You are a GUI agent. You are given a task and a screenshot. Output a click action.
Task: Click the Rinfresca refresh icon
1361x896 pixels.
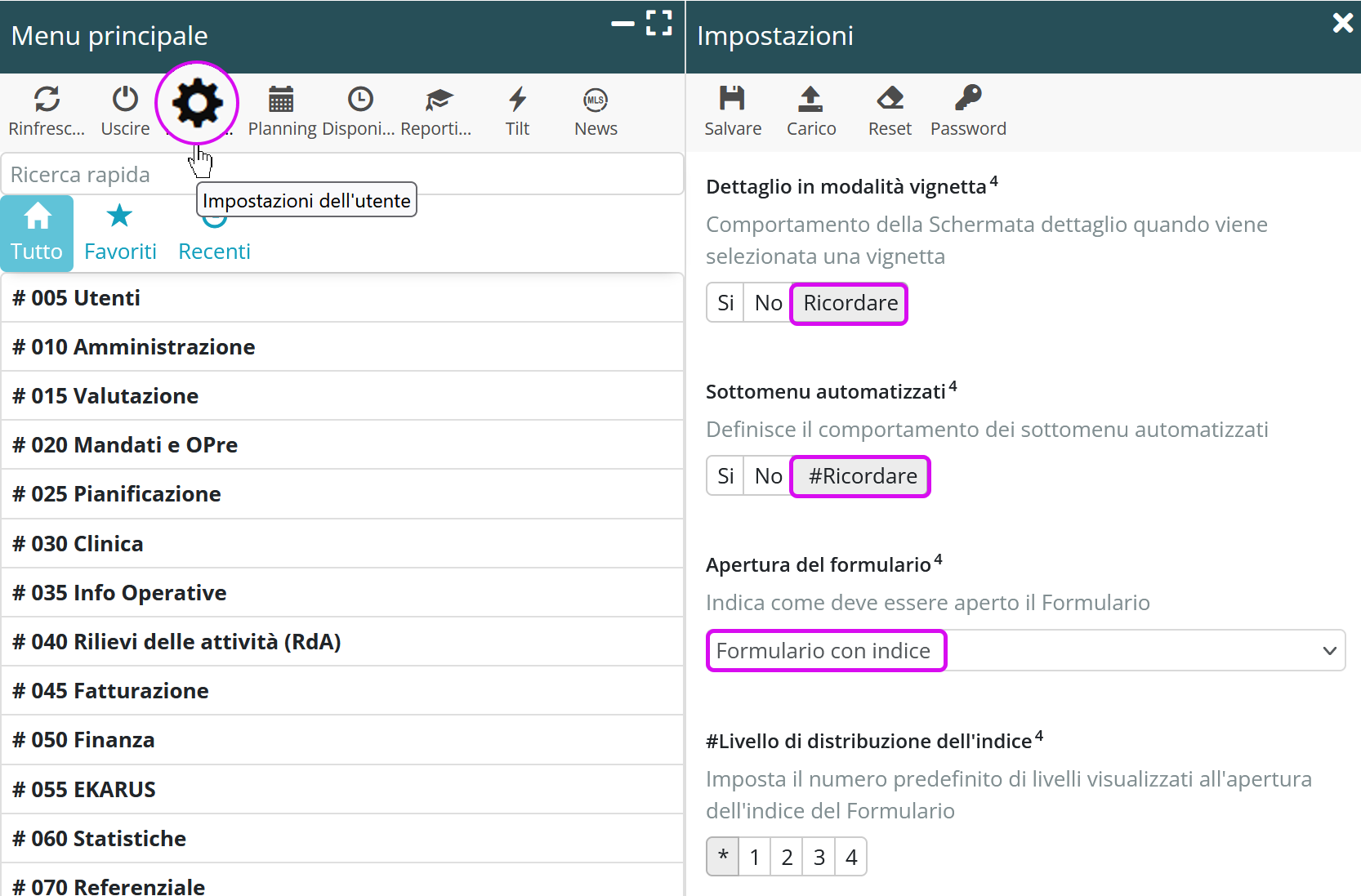click(47, 100)
